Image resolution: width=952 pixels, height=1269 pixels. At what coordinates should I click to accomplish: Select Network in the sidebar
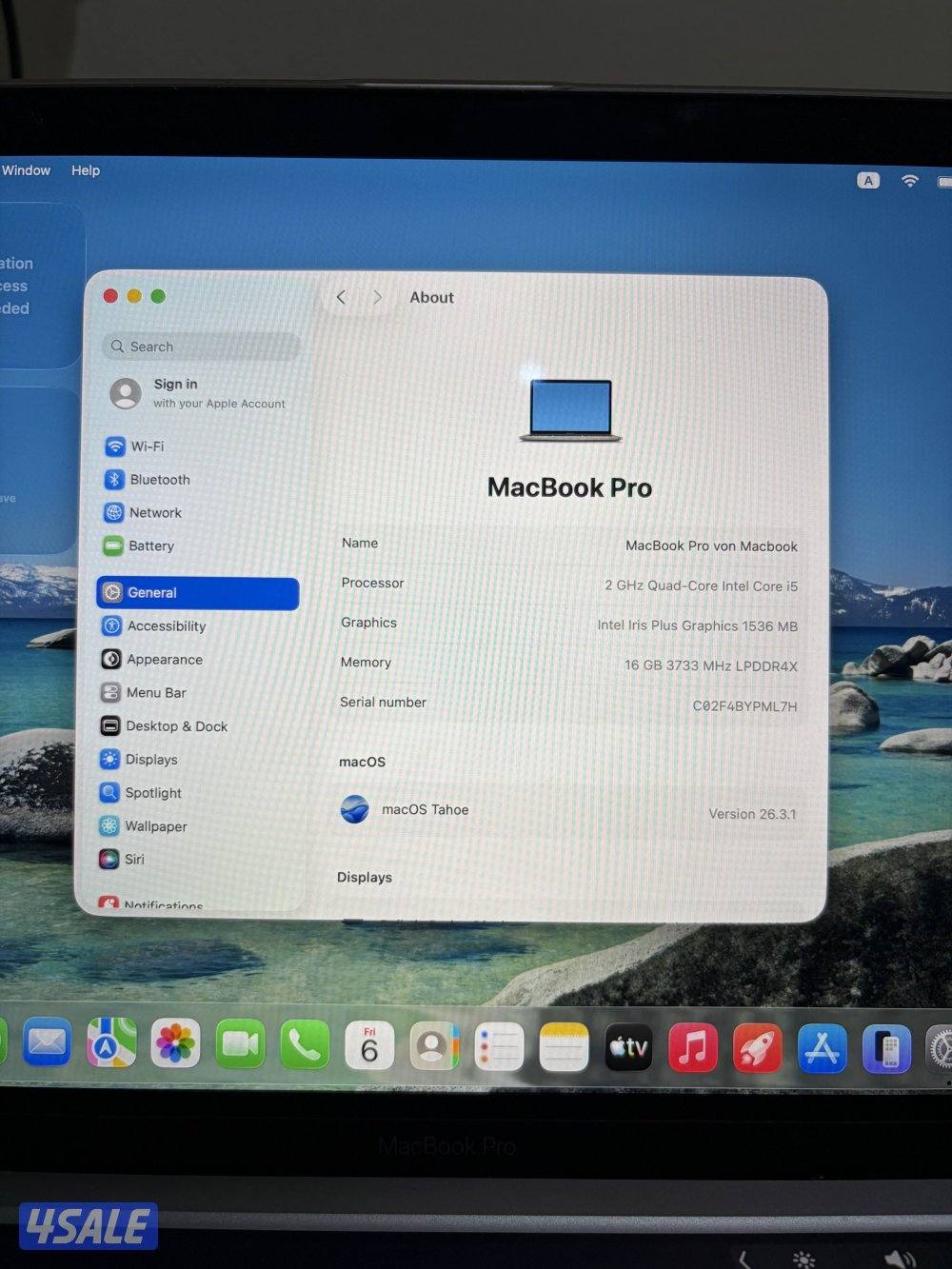tap(155, 513)
